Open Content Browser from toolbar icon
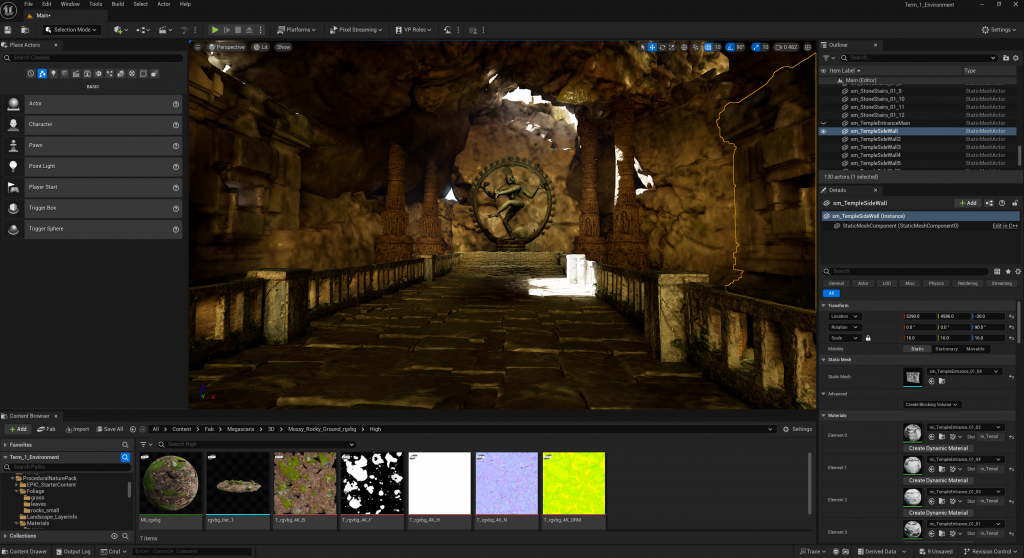Viewport: 1024px width, 558px height. click(x=25, y=29)
